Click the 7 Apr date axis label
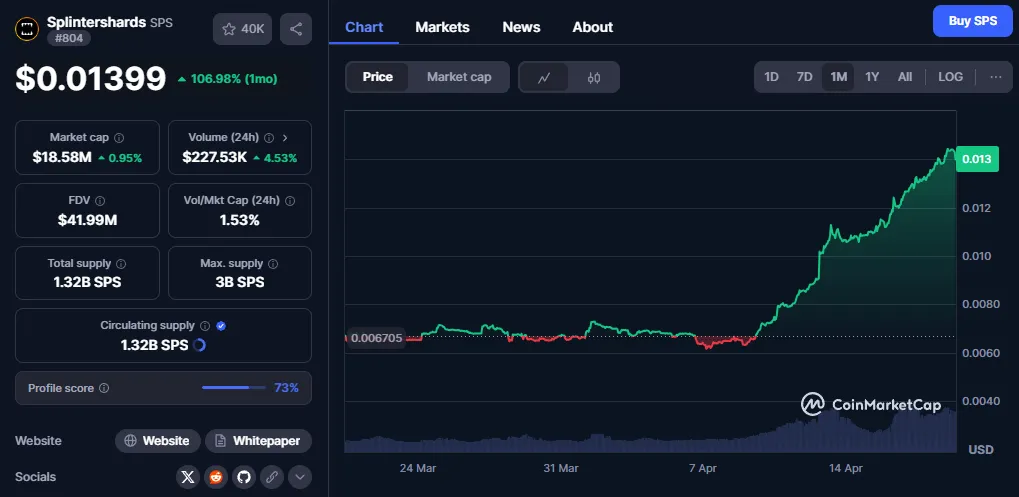Screen dimensions: 1019x497 pyautogui.click(x=703, y=468)
